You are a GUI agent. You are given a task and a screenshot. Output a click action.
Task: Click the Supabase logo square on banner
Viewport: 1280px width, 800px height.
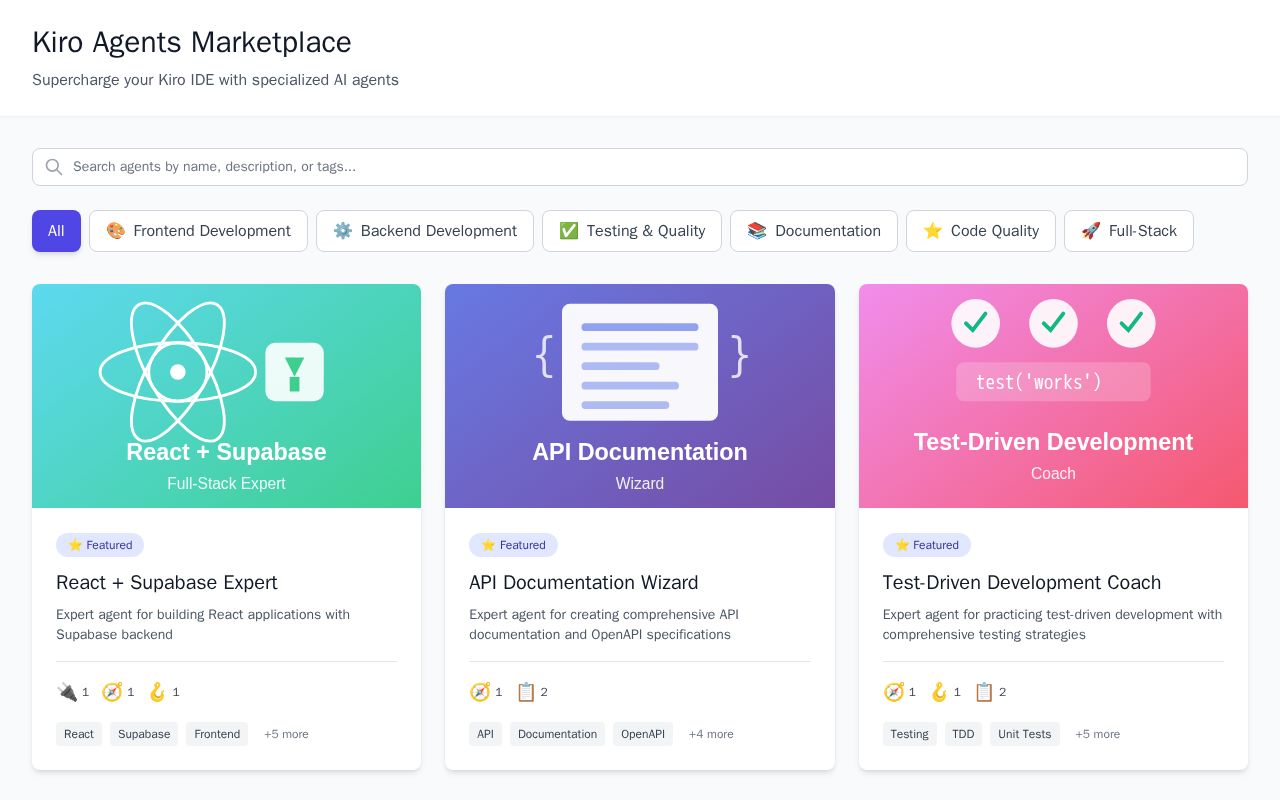[294, 372]
